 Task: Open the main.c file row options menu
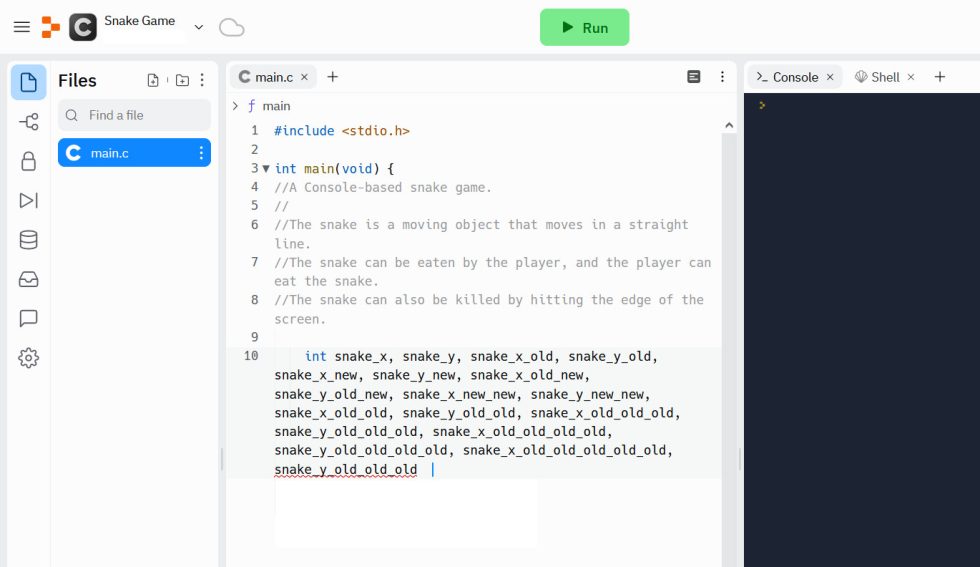point(201,153)
